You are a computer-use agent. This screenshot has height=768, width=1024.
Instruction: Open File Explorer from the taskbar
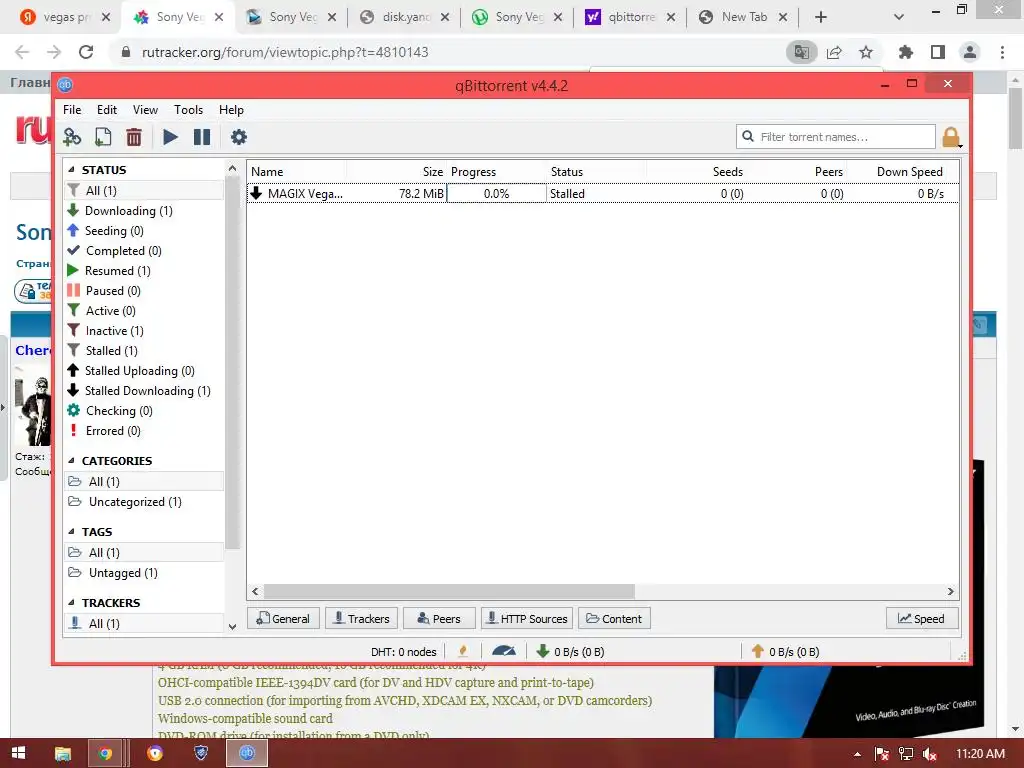pyautogui.click(x=63, y=753)
